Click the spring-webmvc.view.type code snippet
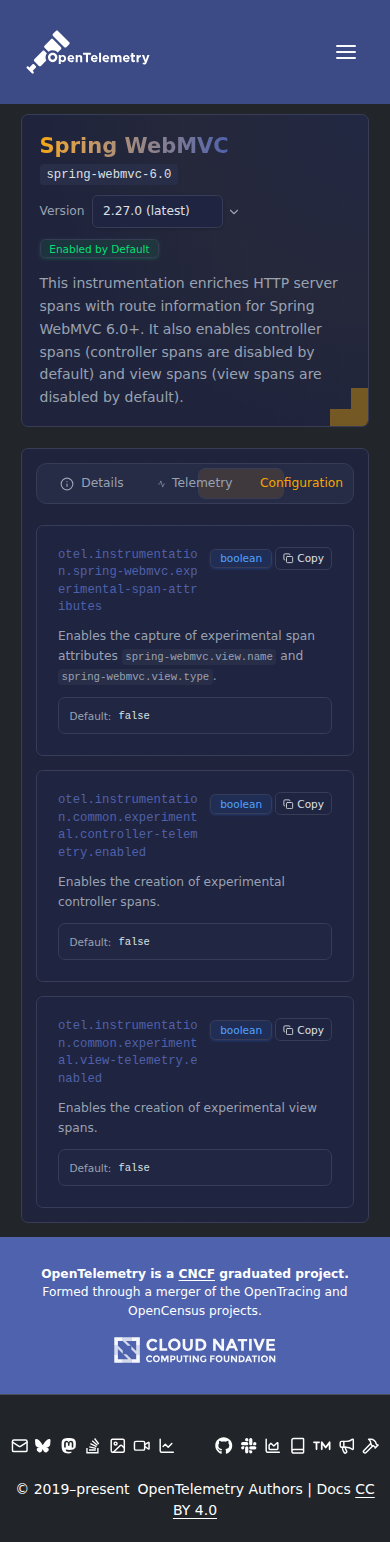 tap(135, 677)
